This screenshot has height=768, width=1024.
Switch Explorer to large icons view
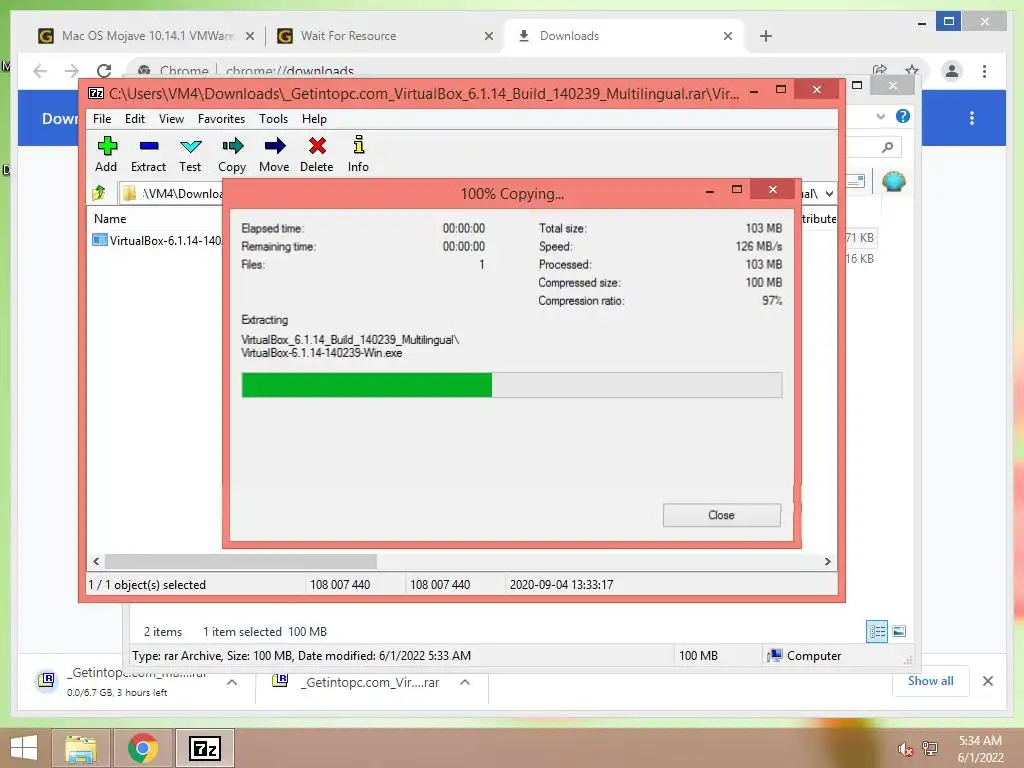coord(899,631)
